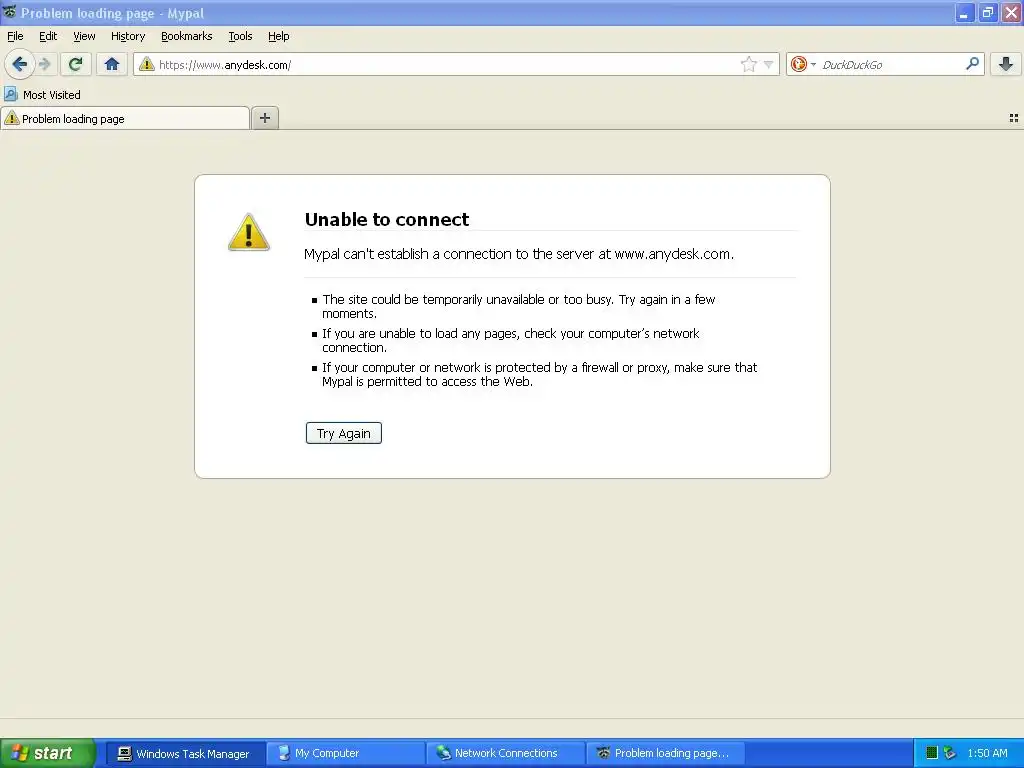The height and width of the screenshot is (768, 1024).
Task: Click the network connection tray icon
Action: coord(950,753)
